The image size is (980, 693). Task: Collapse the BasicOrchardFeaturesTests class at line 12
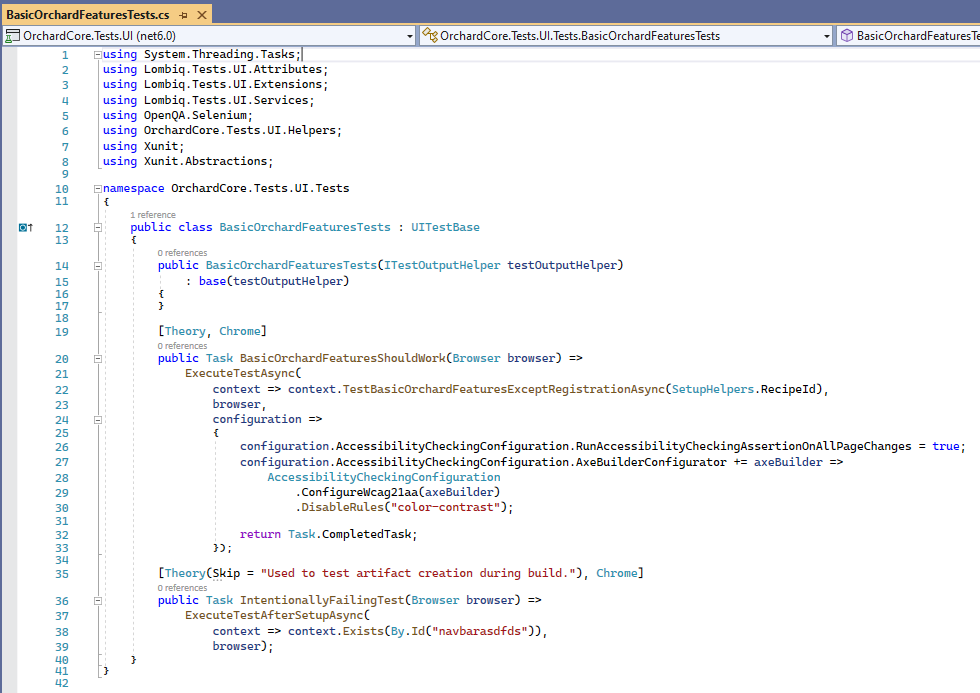tap(98, 227)
